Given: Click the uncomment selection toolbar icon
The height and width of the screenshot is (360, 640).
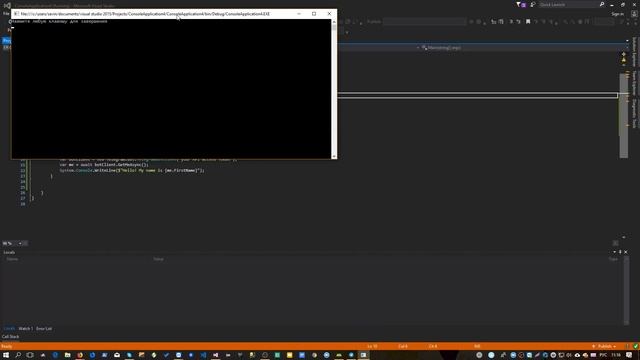Looking at the screenshot, I should point(518,22).
